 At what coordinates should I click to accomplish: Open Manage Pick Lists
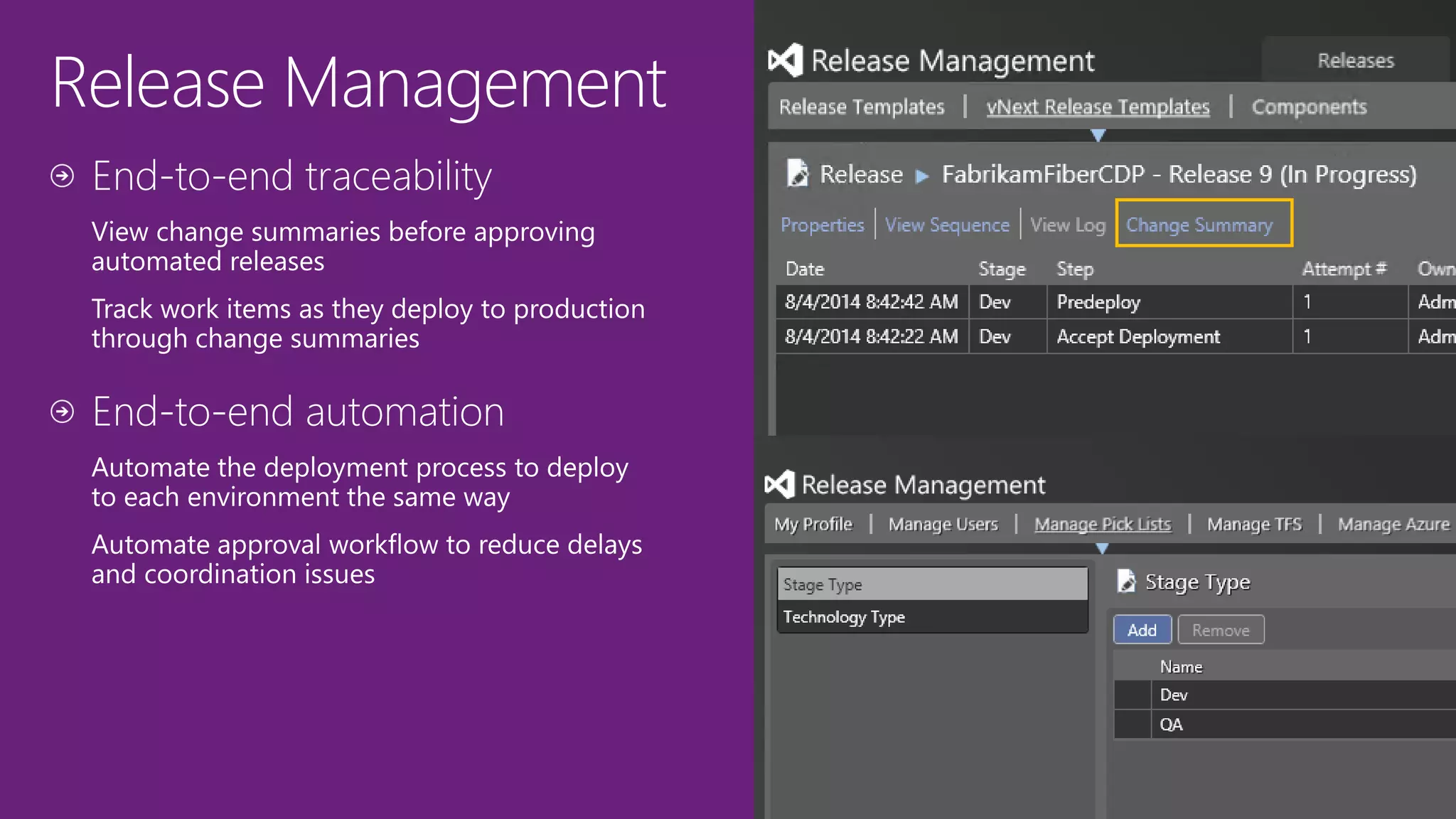(x=1102, y=524)
